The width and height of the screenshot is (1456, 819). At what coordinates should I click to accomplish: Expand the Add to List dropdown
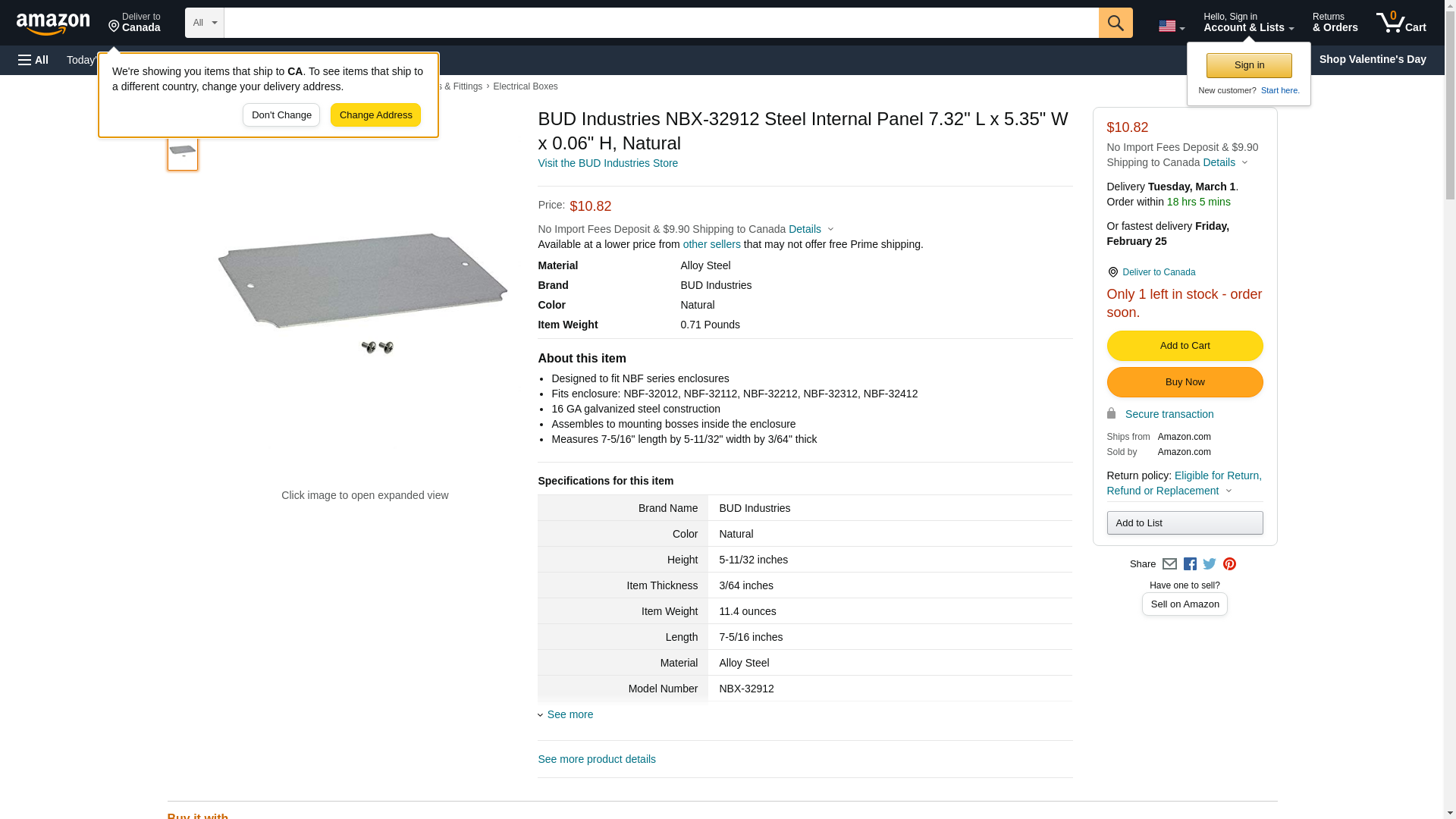coord(1184,523)
